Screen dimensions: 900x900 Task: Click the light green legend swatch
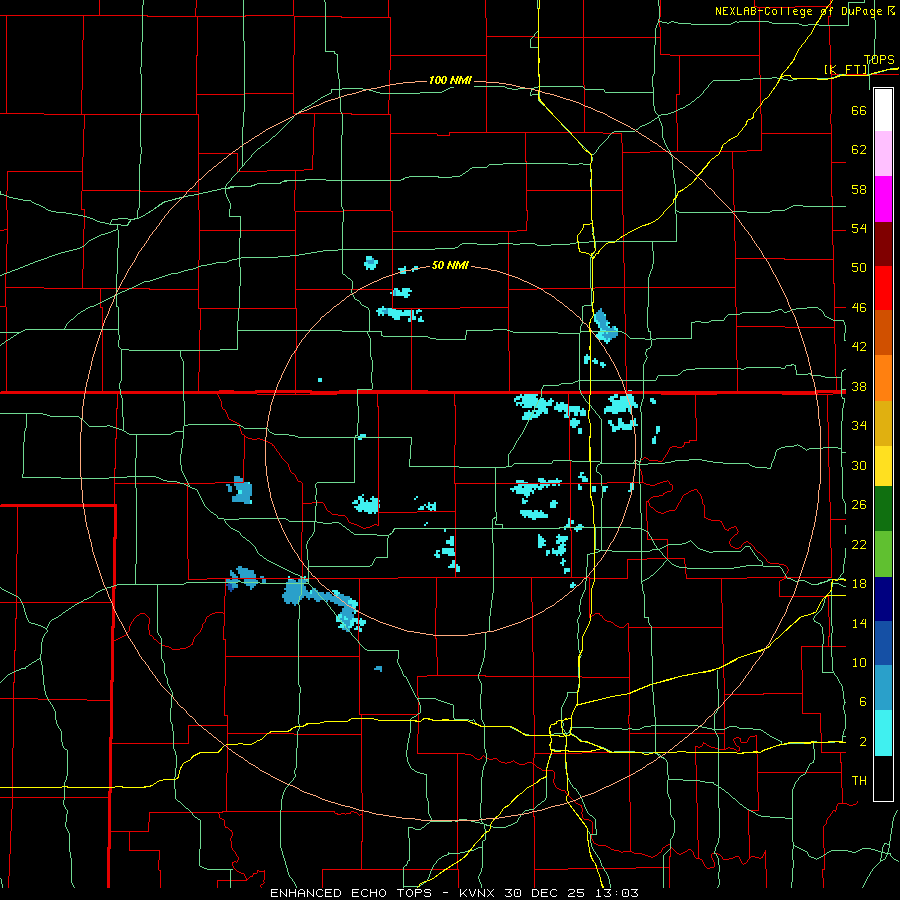pos(883,554)
